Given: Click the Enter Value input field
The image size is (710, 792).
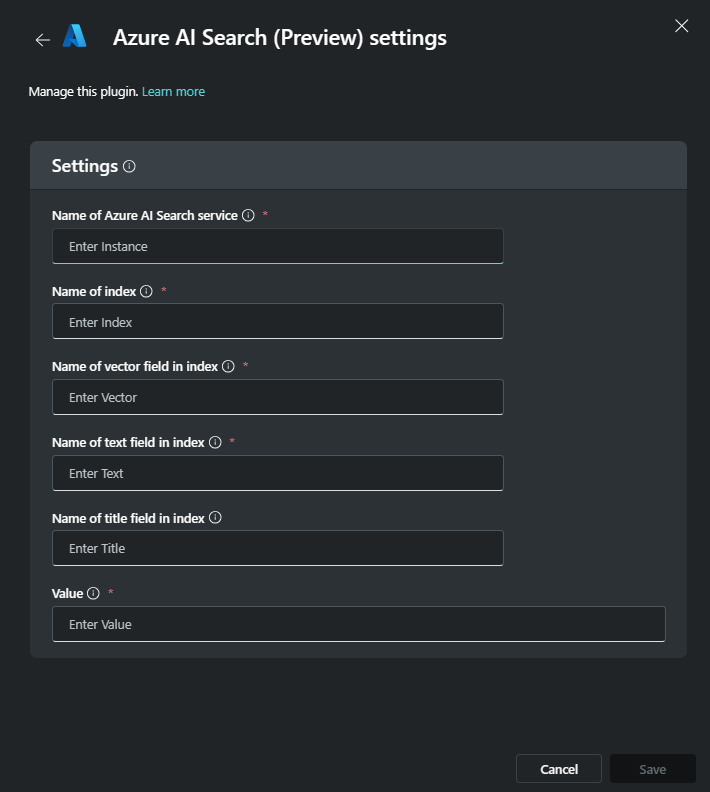Looking at the screenshot, I should [x=358, y=624].
